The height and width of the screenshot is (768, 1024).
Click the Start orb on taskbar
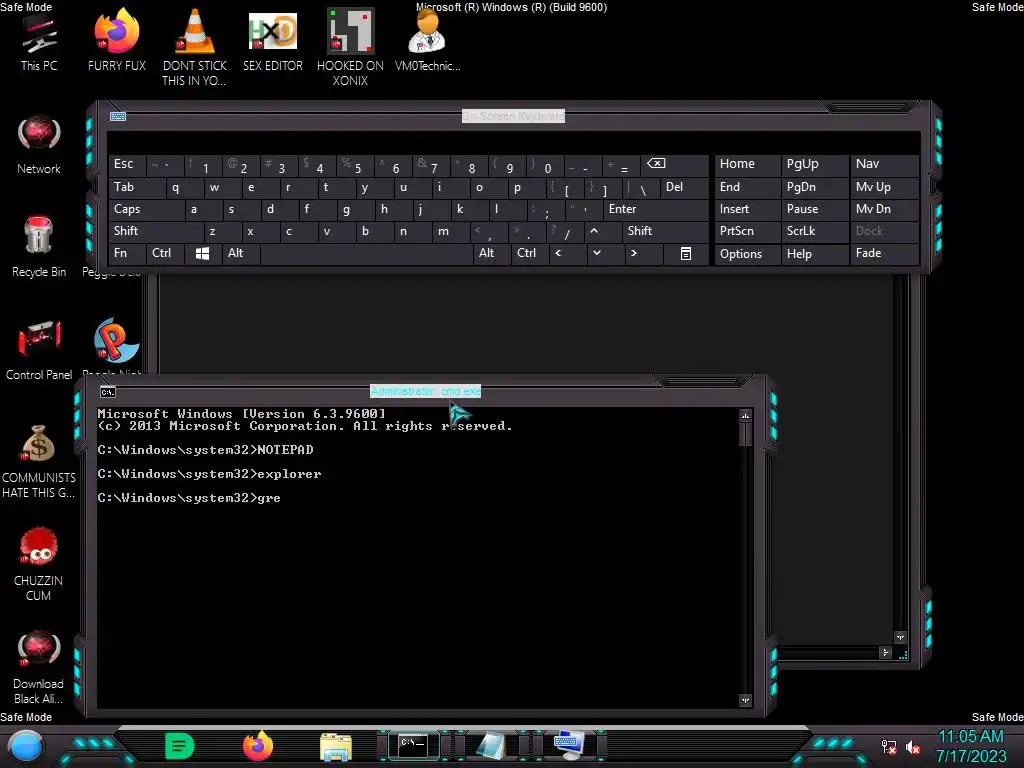coord(26,746)
